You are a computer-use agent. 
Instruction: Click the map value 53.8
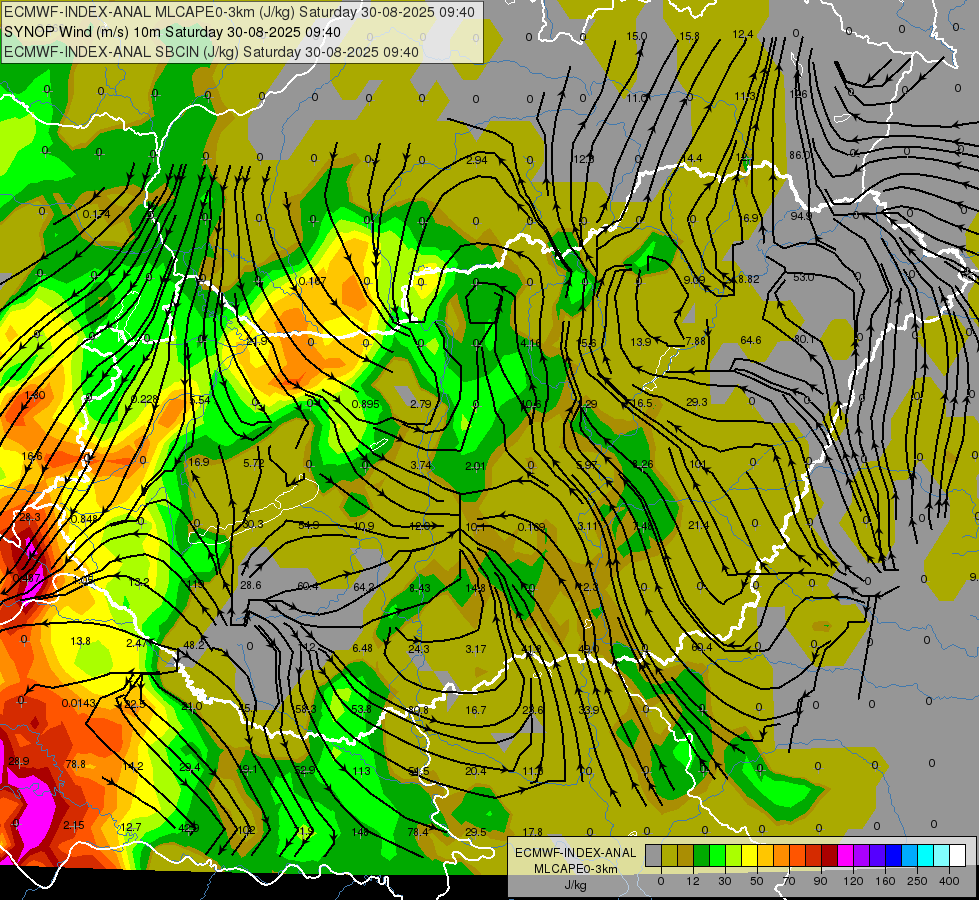tap(362, 709)
